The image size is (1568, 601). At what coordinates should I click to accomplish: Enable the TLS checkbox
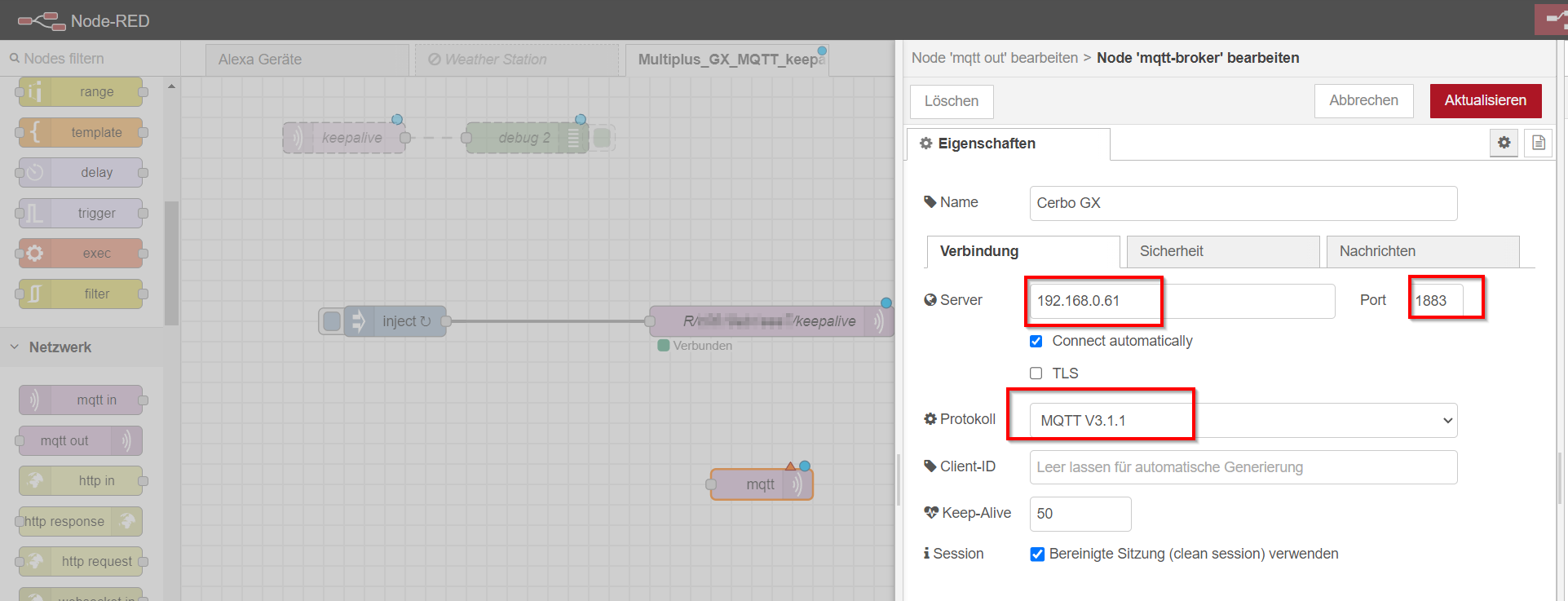coord(1036,373)
